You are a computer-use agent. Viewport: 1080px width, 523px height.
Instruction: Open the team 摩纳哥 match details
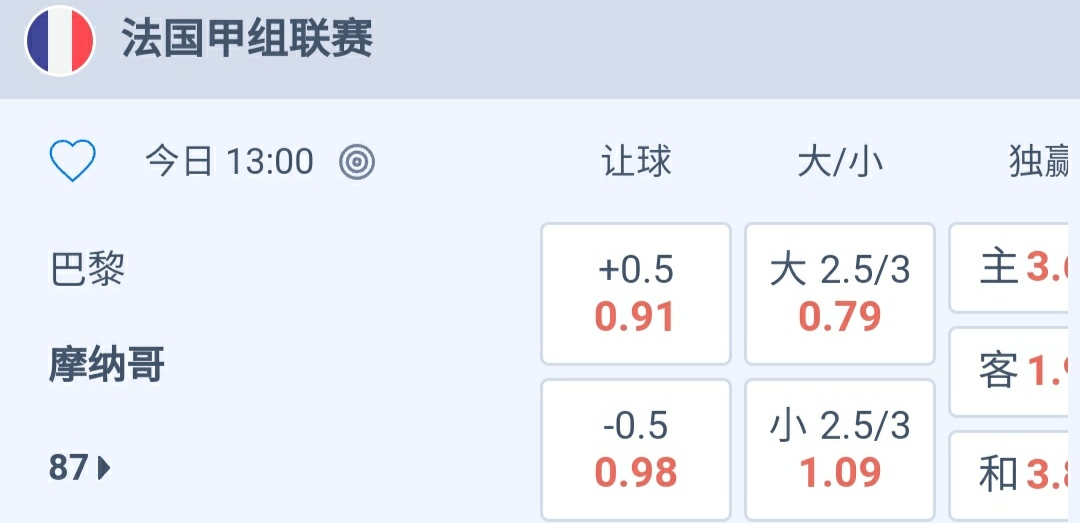point(107,366)
